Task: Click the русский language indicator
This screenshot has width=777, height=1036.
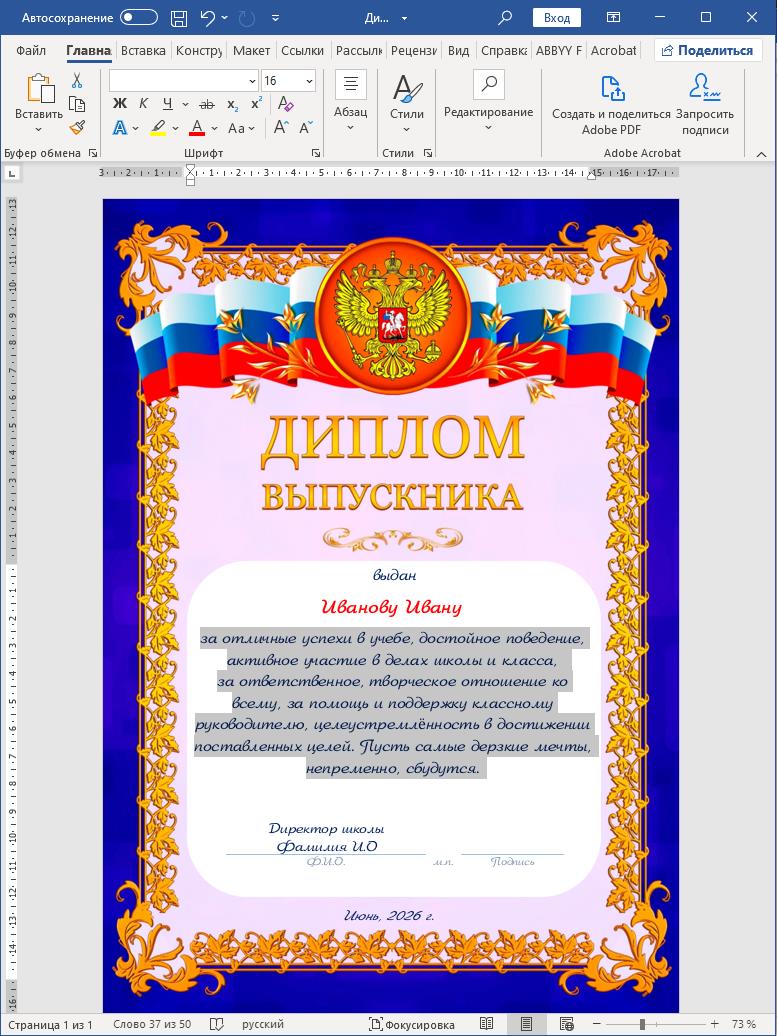Action: pos(263,1025)
